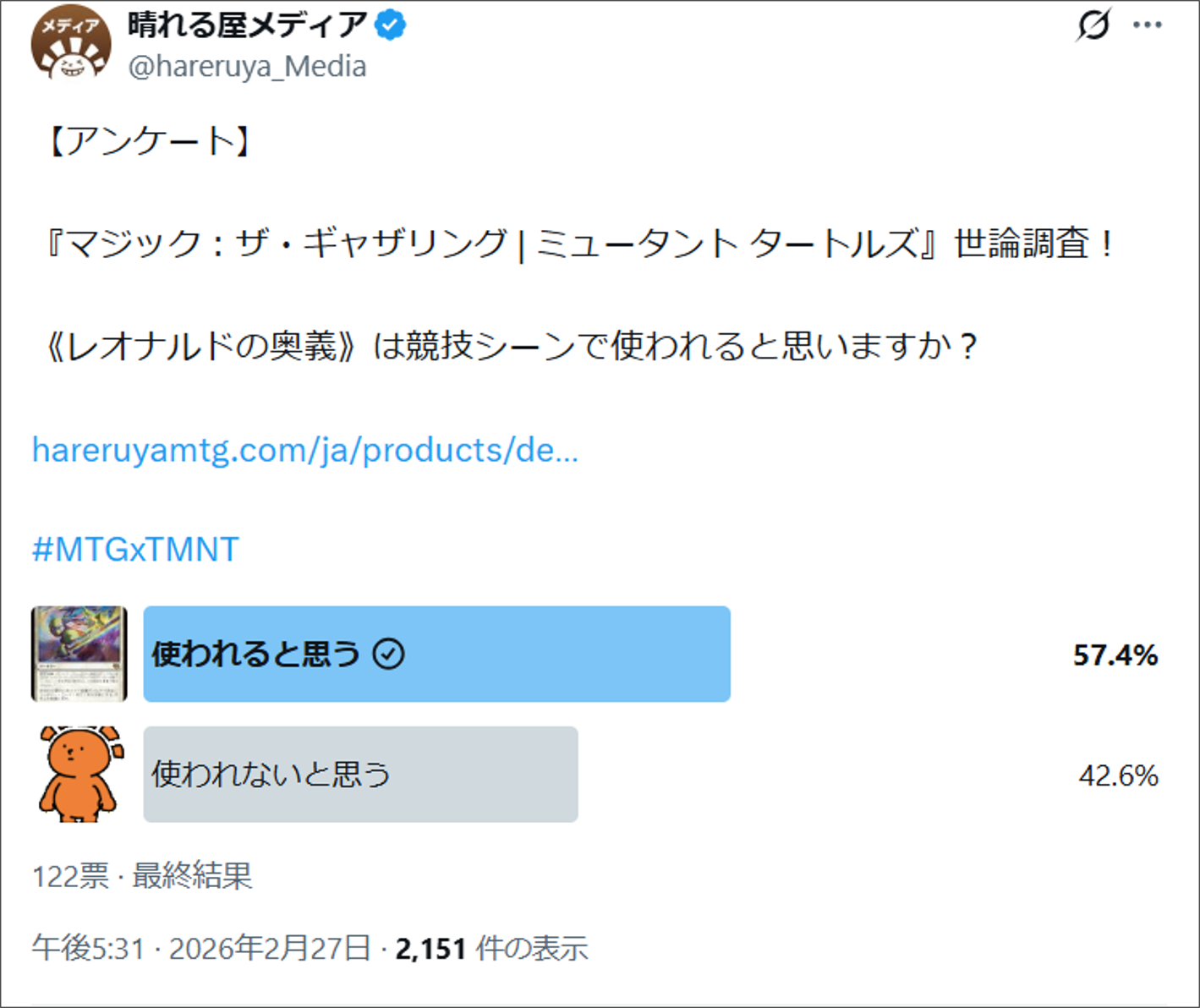
Task: Click the blue verified badge
Action: point(390,25)
